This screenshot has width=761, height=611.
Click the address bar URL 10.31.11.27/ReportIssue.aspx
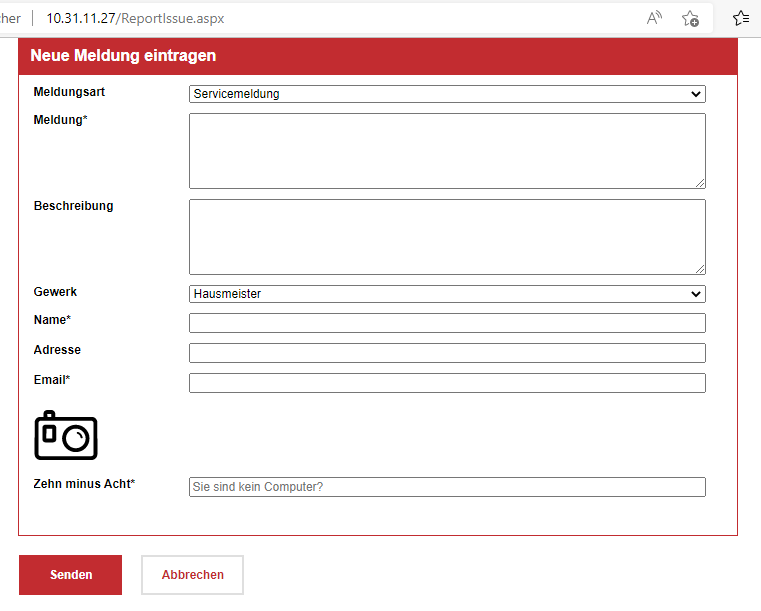pos(135,18)
